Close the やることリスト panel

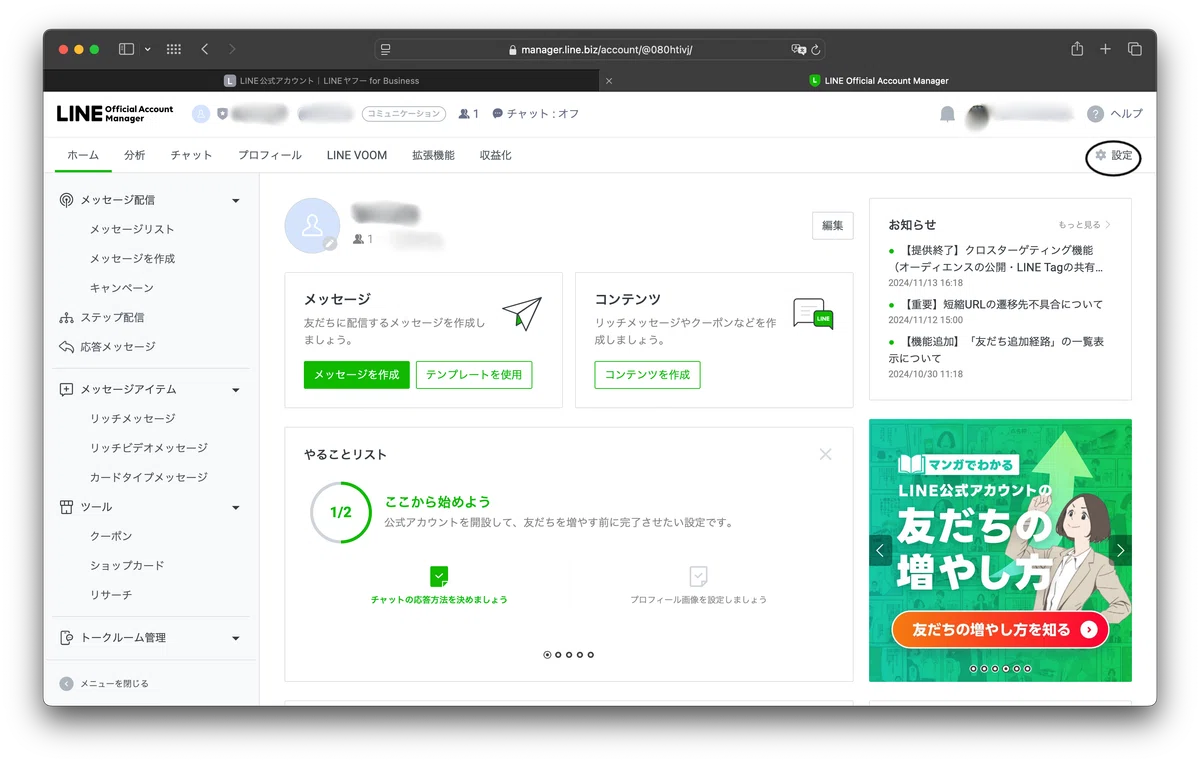[826, 454]
